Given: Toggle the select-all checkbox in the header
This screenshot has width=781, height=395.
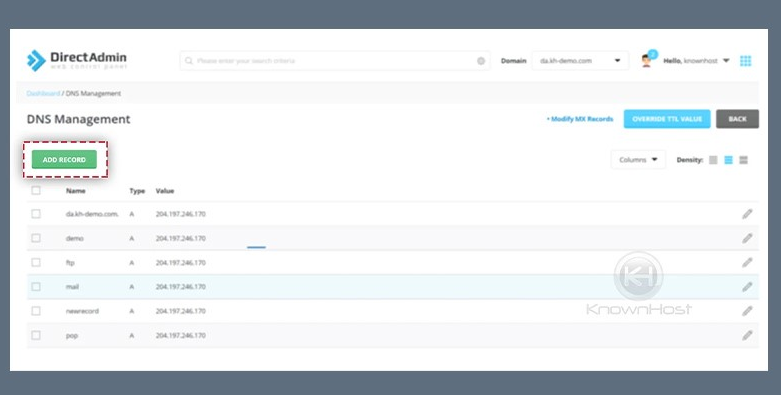Looking at the screenshot, I should 36,190.
